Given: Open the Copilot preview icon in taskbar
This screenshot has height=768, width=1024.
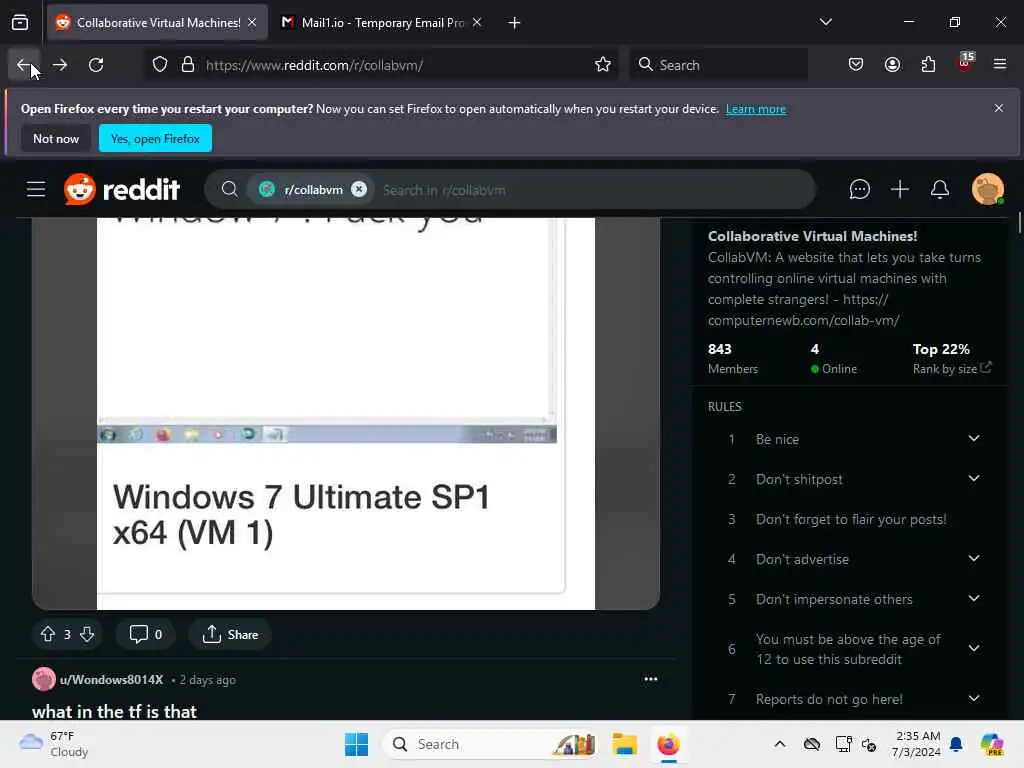Looking at the screenshot, I should 992,744.
